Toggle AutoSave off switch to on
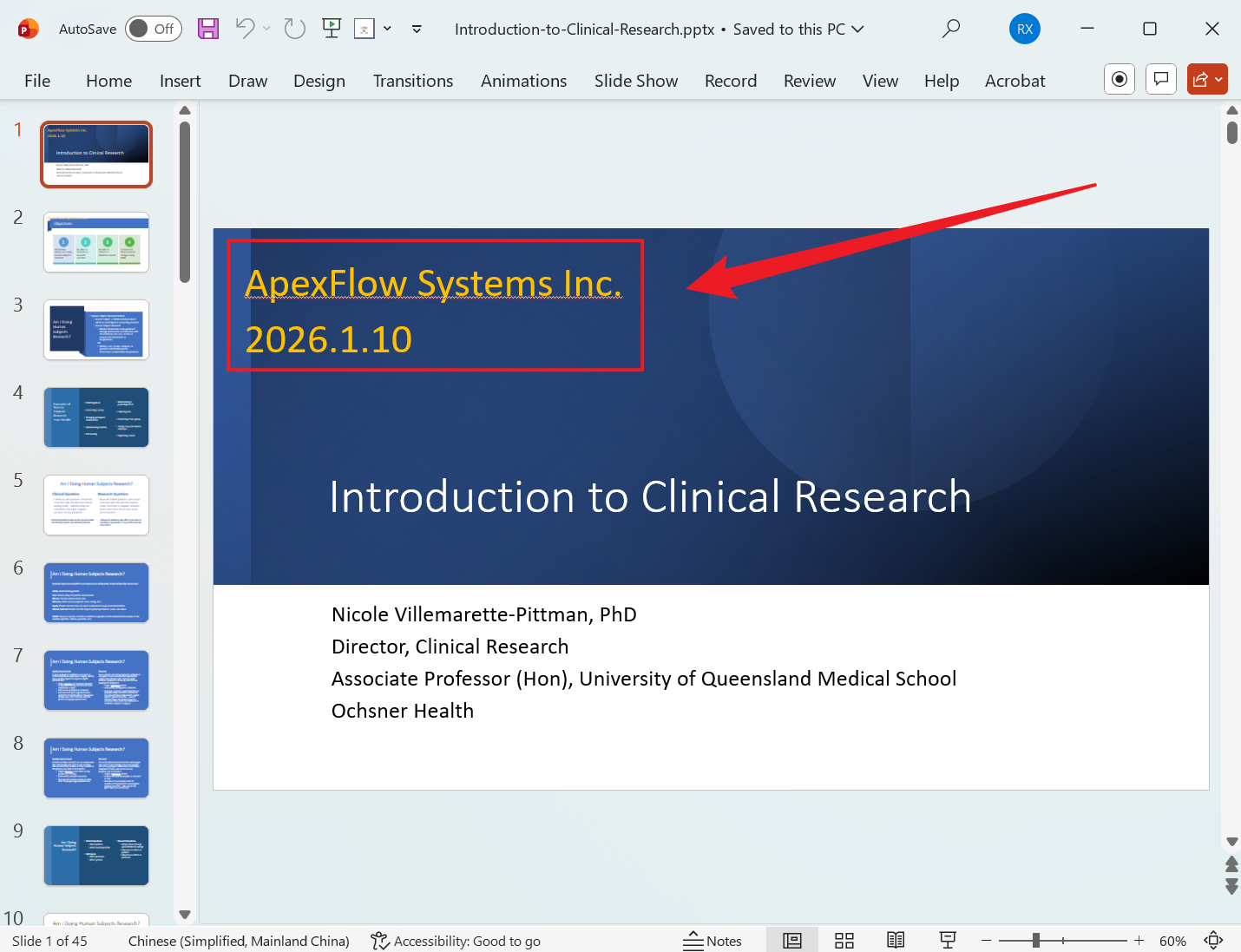Screen dimensions: 1241x952 click(x=153, y=29)
